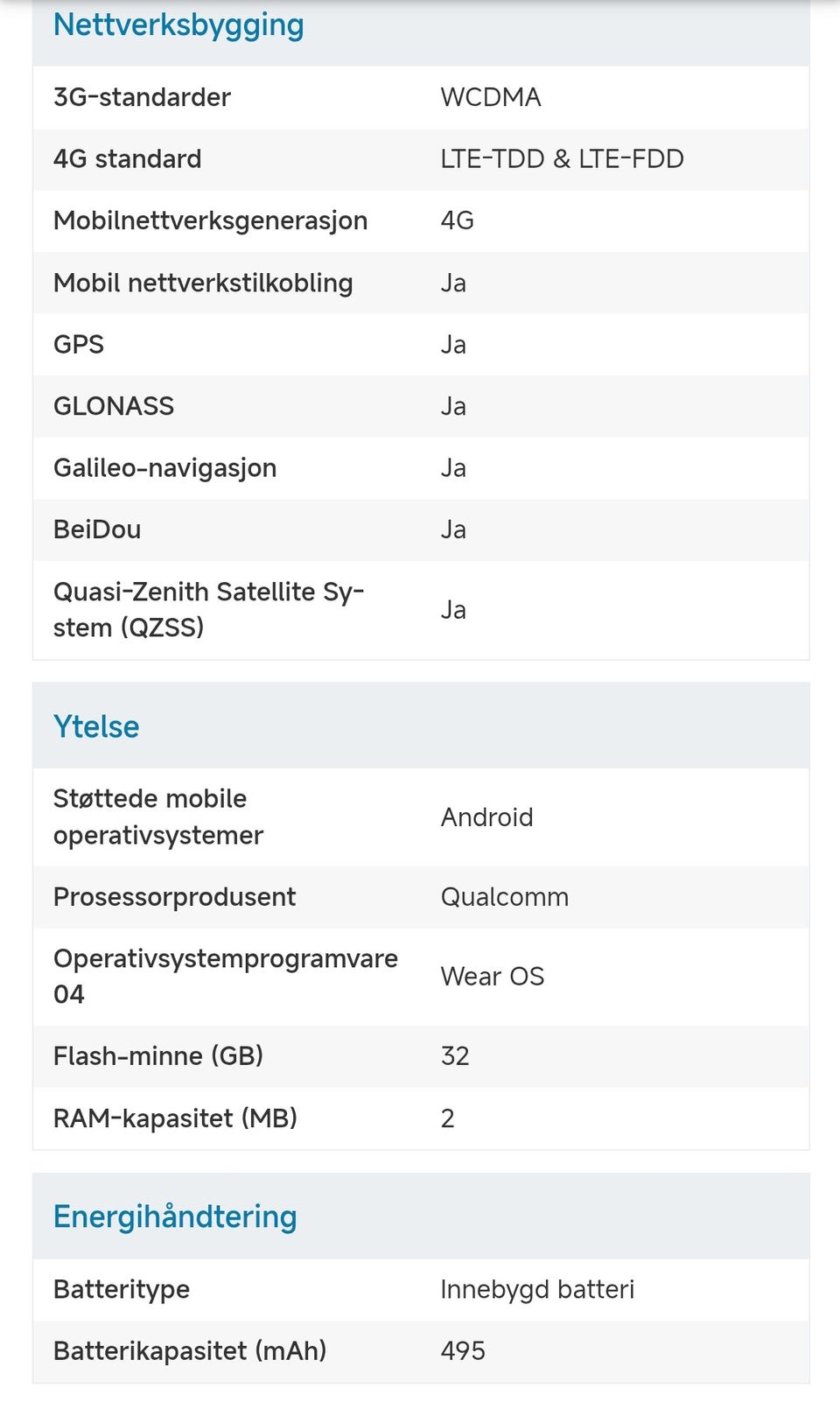Click the Mobil nettverkstilkobling label
840x1402 pixels.
click(203, 283)
